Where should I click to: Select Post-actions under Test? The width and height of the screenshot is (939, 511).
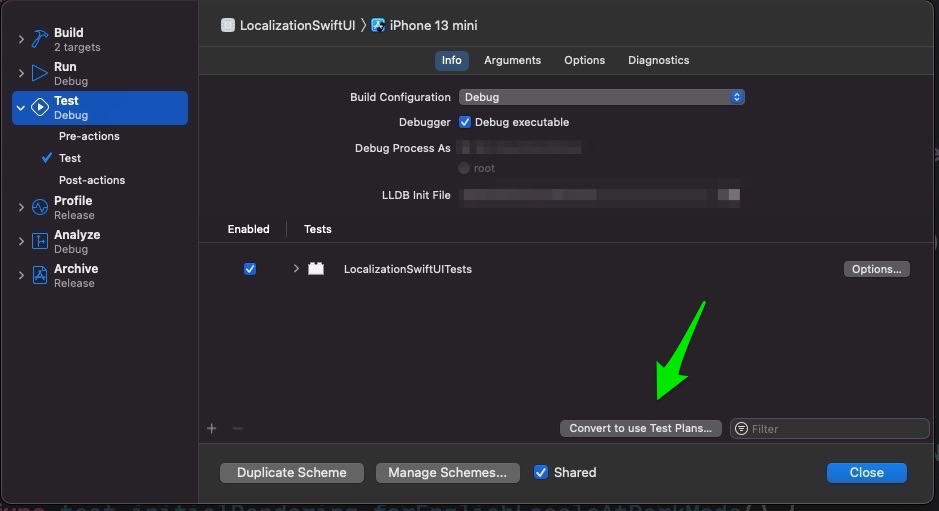[x=92, y=180]
